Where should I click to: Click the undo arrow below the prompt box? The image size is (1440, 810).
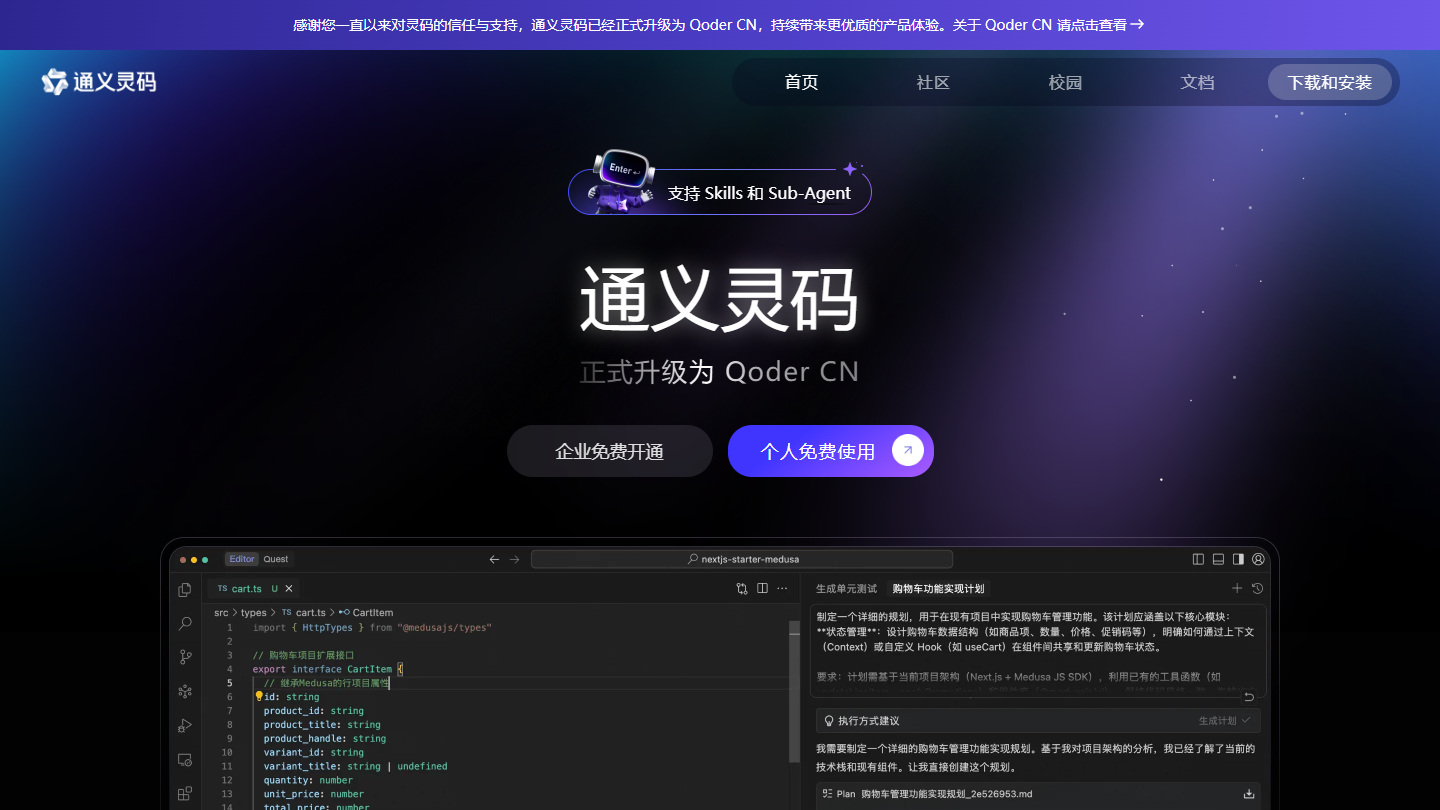[x=1249, y=697]
